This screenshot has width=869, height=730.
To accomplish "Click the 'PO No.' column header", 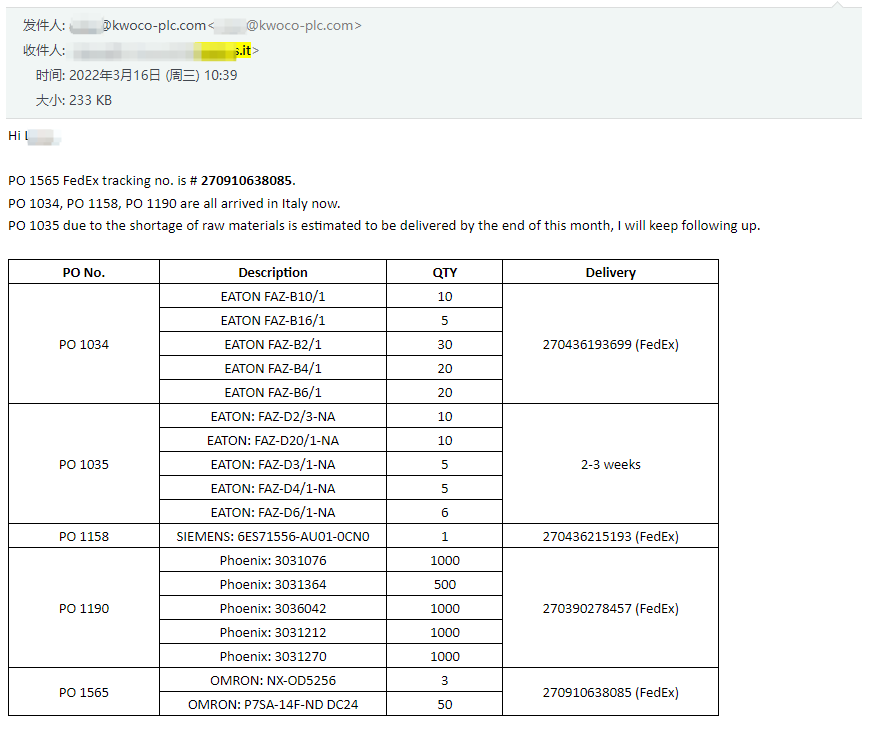I will point(84,272).
